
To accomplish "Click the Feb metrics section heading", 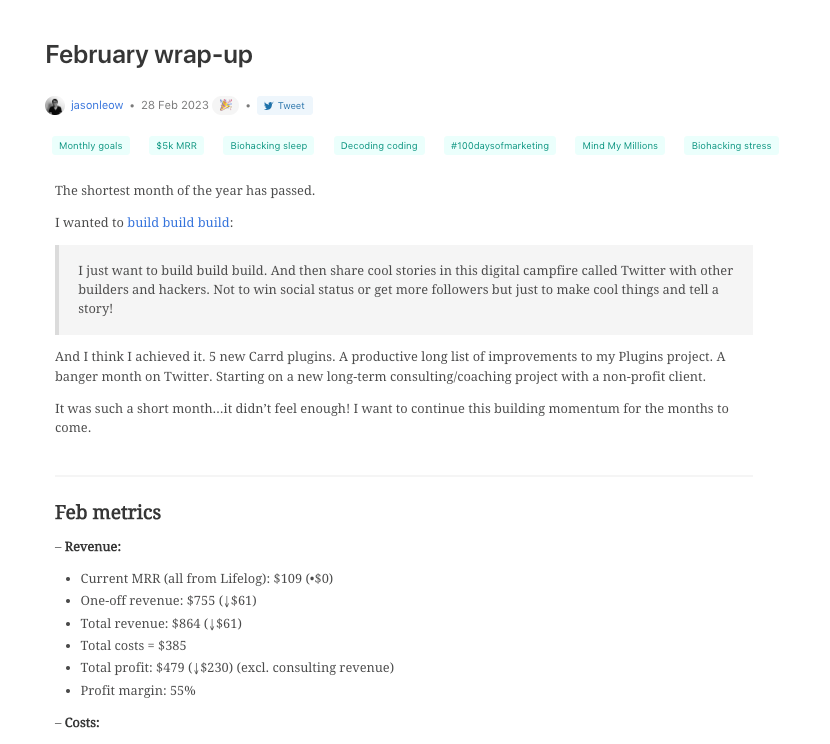I will pos(108,512).
